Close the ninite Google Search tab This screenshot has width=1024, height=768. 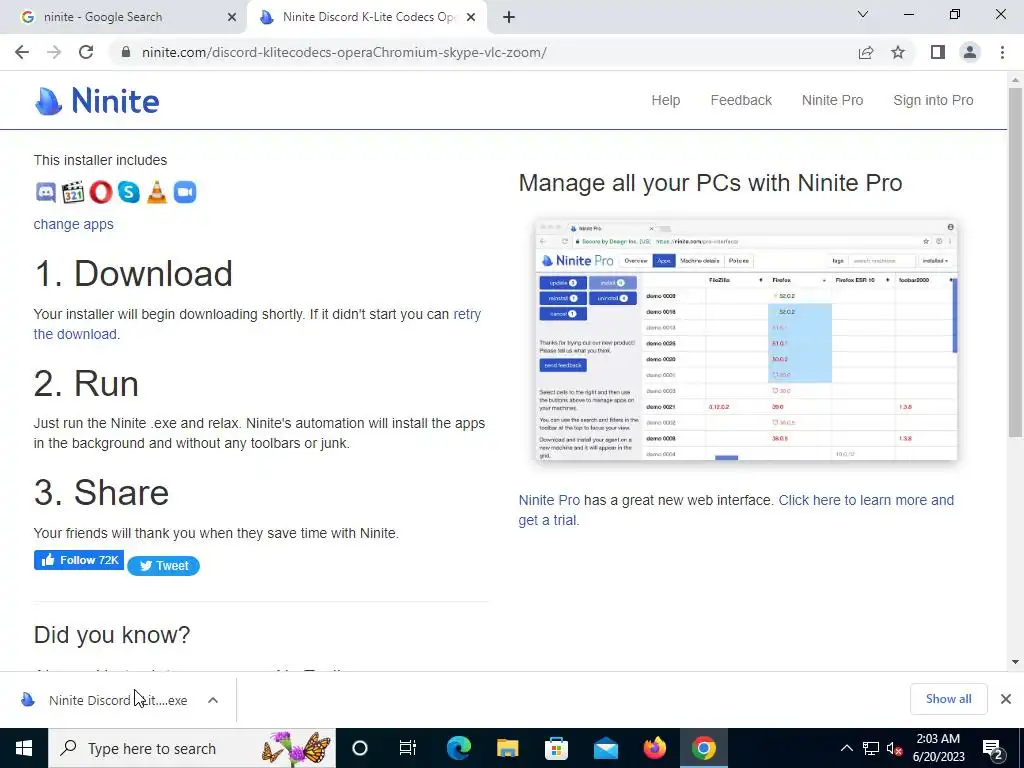(232, 17)
